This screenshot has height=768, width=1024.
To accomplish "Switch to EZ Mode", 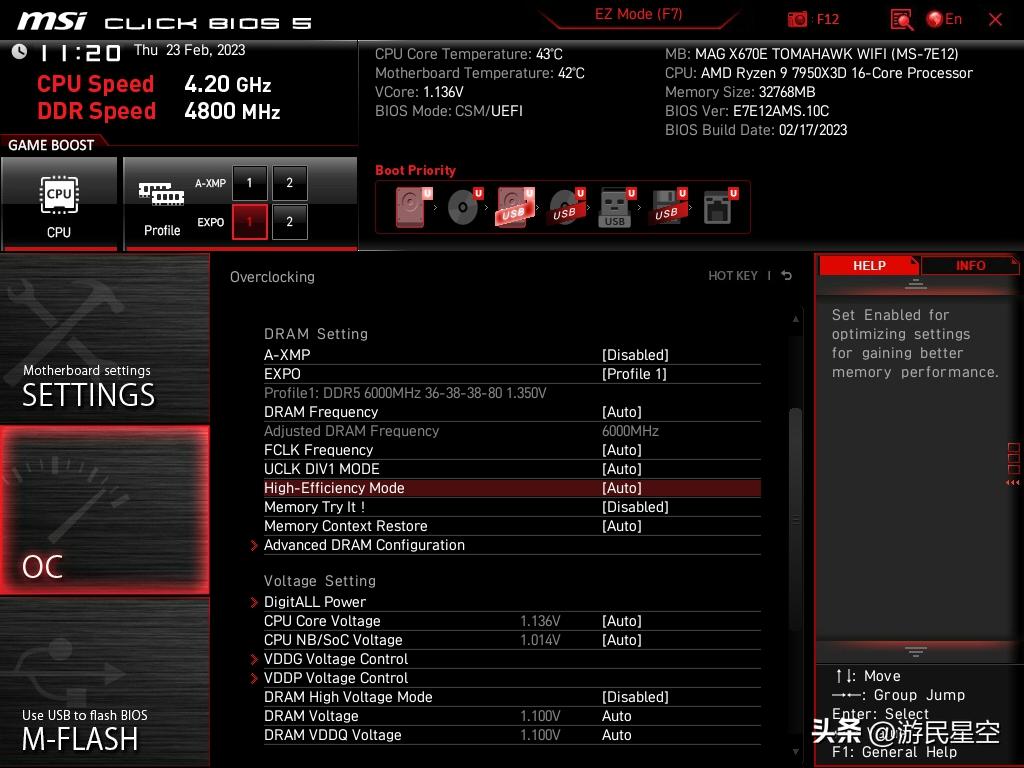I will point(638,14).
